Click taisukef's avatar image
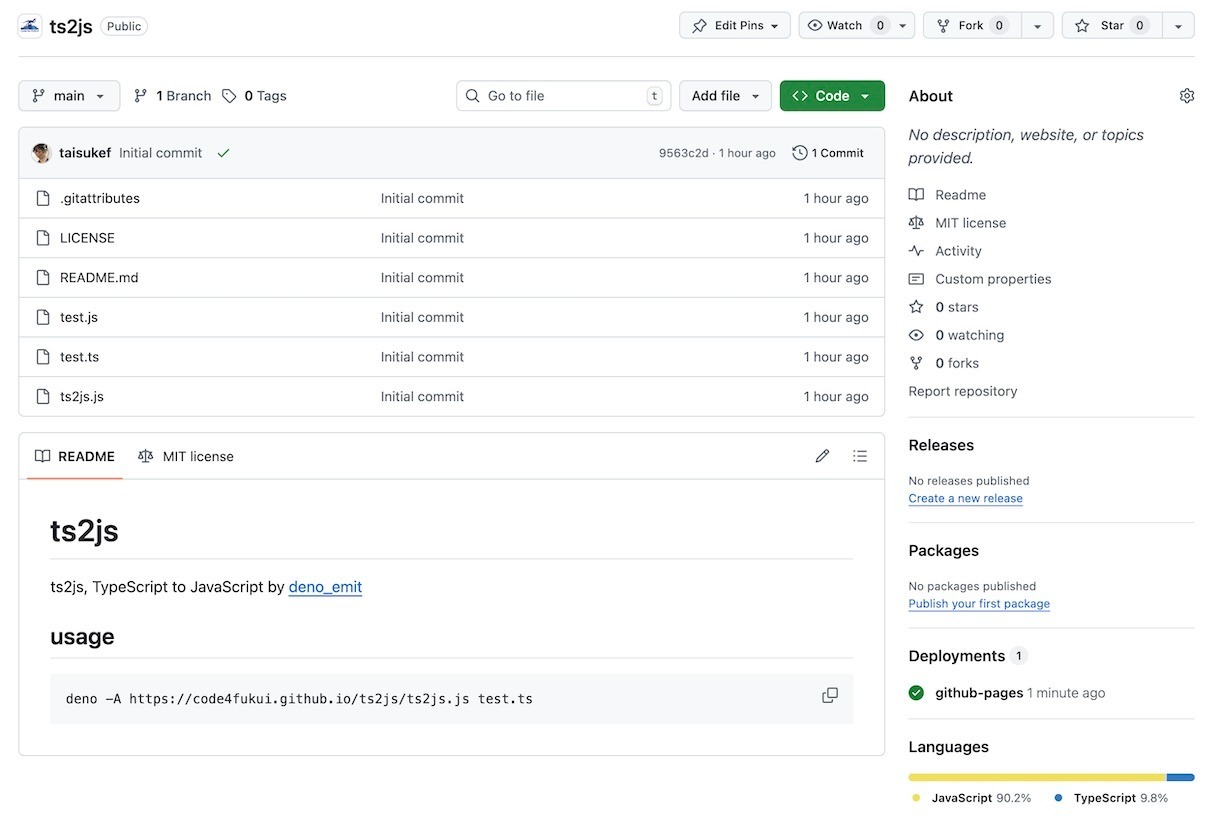This screenshot has height=818, width=1220. 41,153
